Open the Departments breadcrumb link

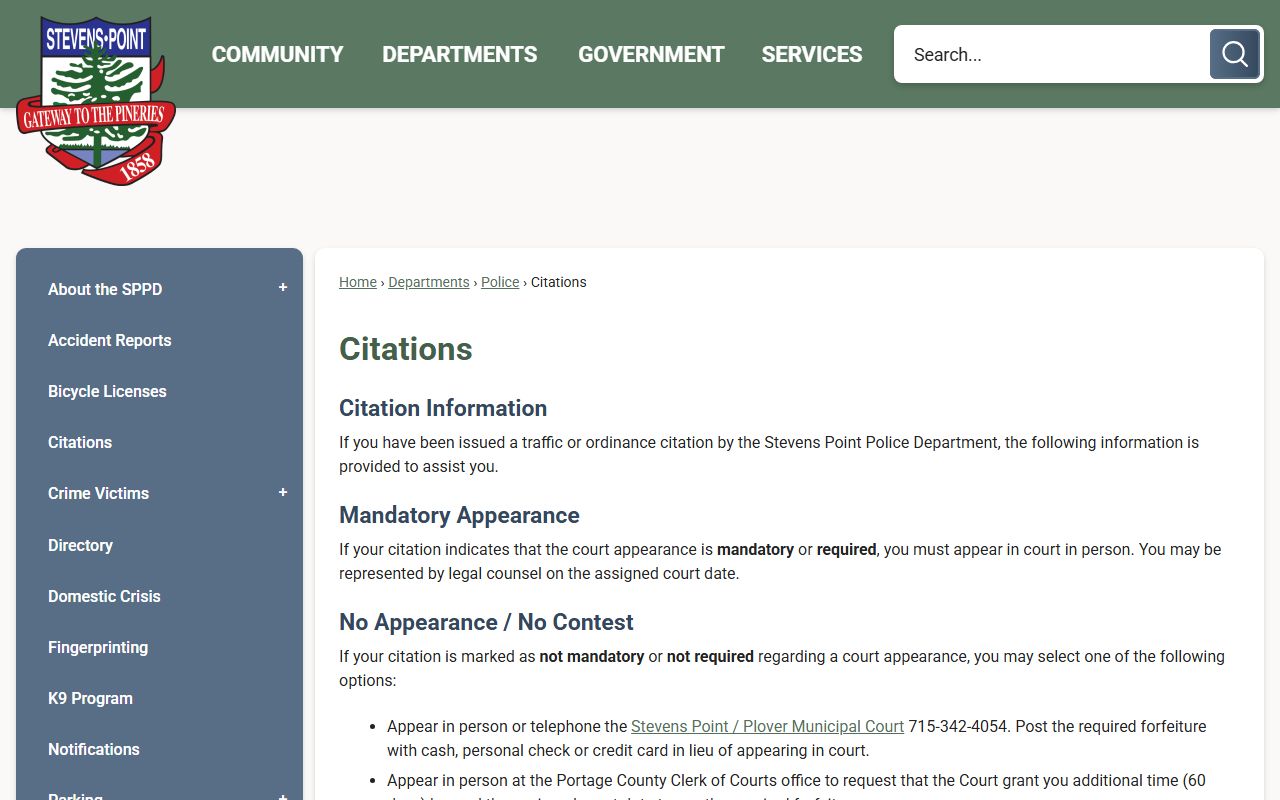[x=428, y=282]
